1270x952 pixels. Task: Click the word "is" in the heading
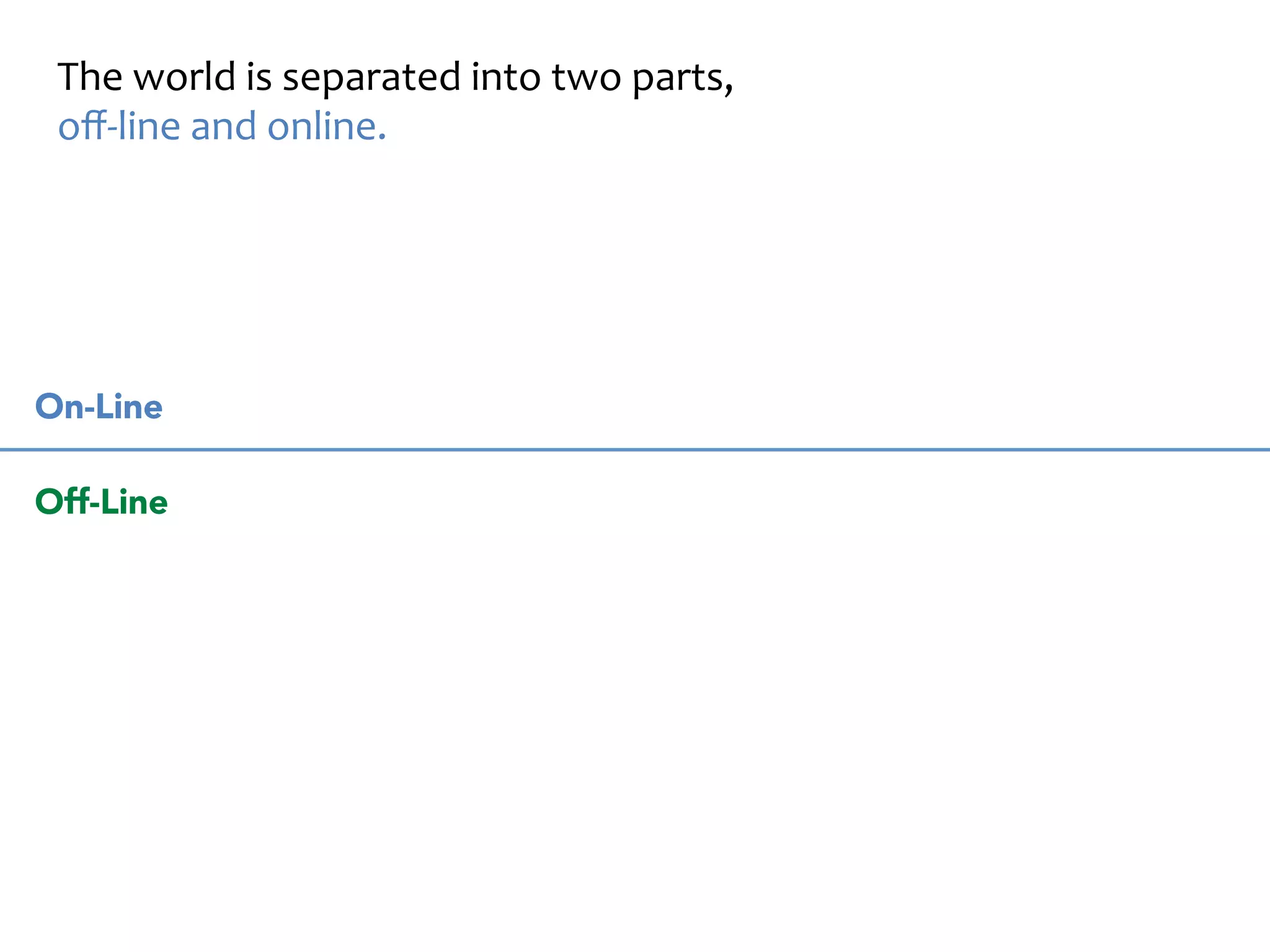pyautogui.click(x=259, y=77)
